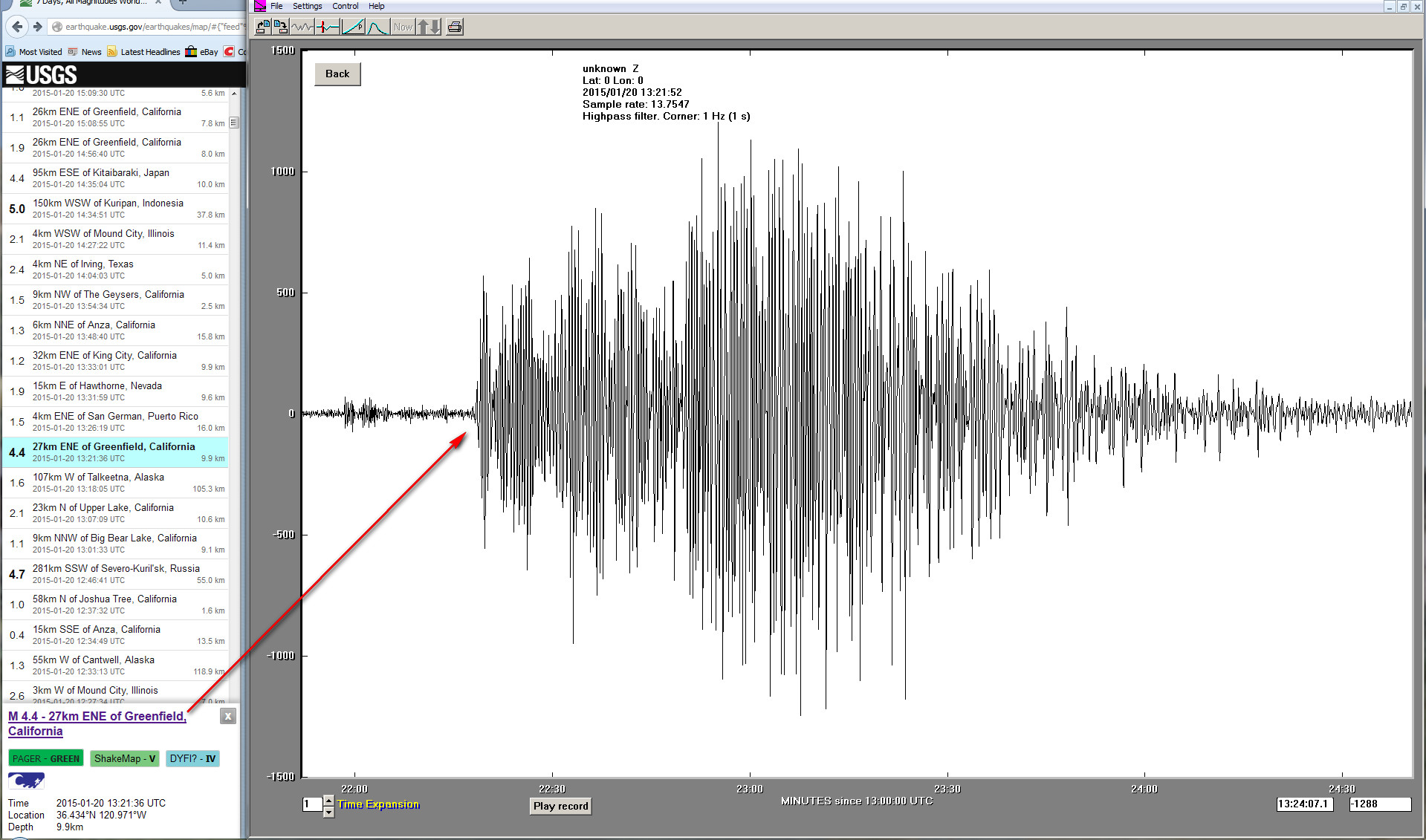The height and width of the screenshot is (840, 1426).
Task: Select 23km N of Upper Lake event
Action: pyautogui.click(x=115, y=513)
